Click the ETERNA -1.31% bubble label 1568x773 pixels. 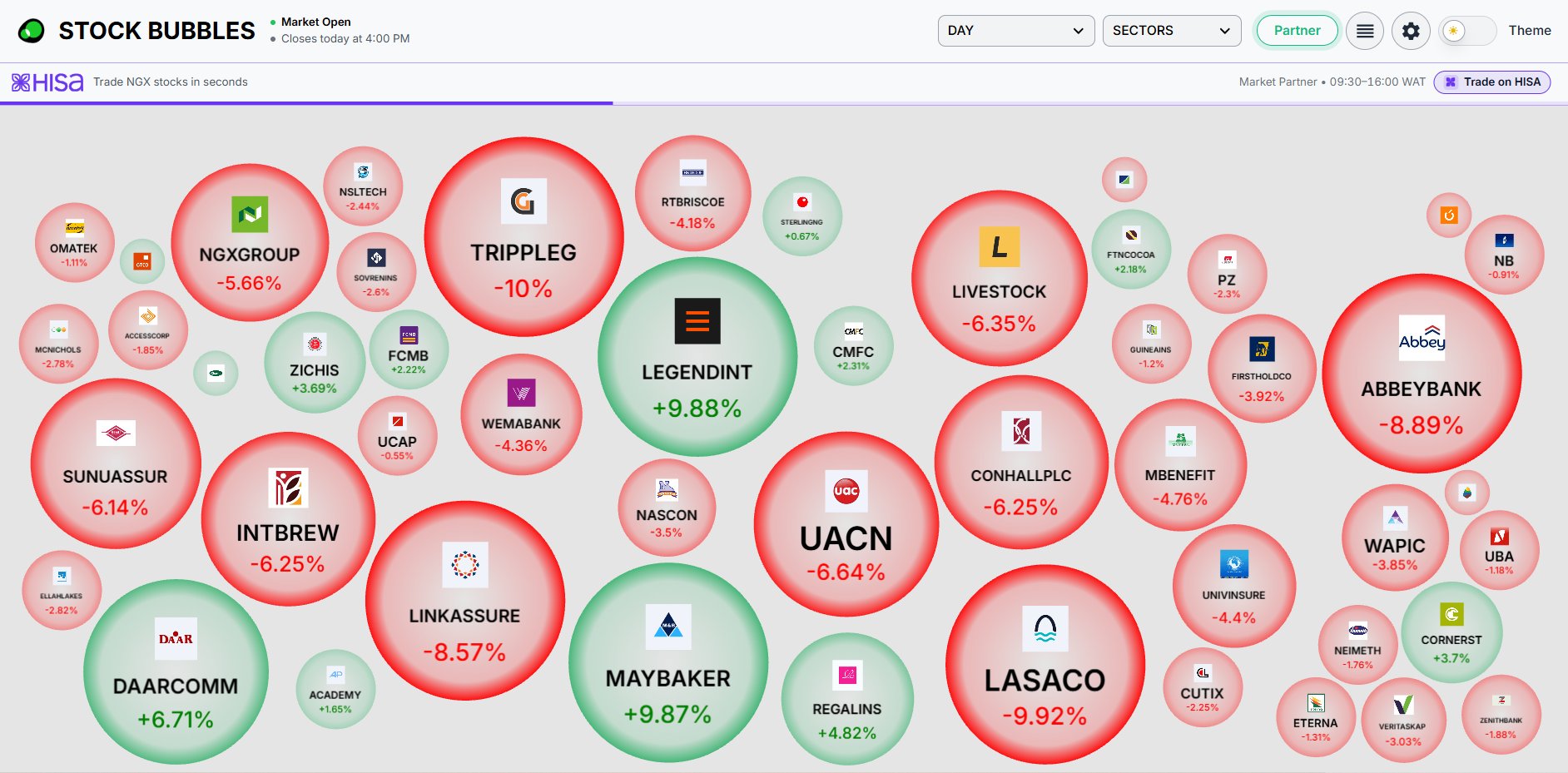pos(1316,730)
